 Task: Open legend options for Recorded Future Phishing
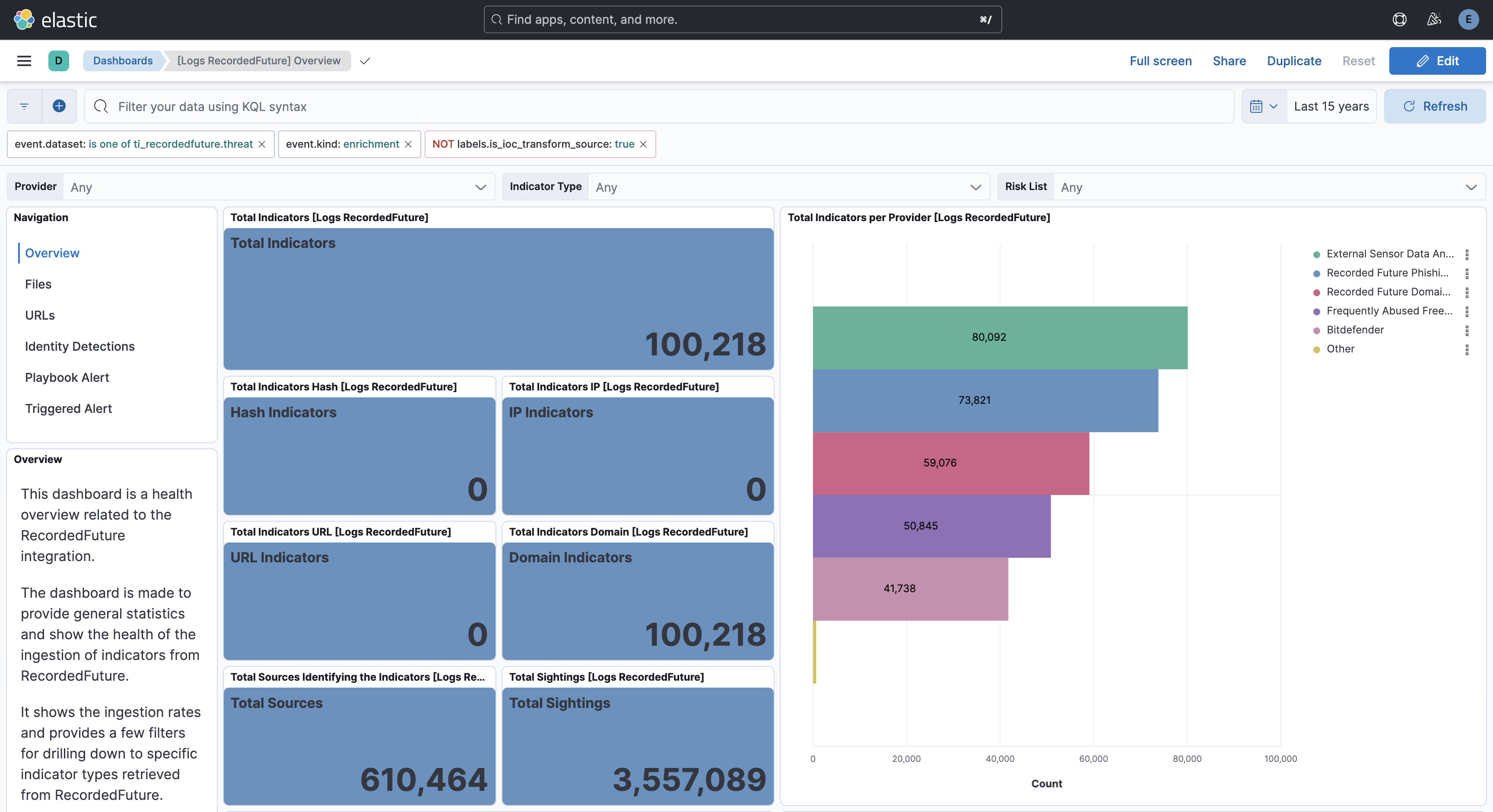point(1467,273)
